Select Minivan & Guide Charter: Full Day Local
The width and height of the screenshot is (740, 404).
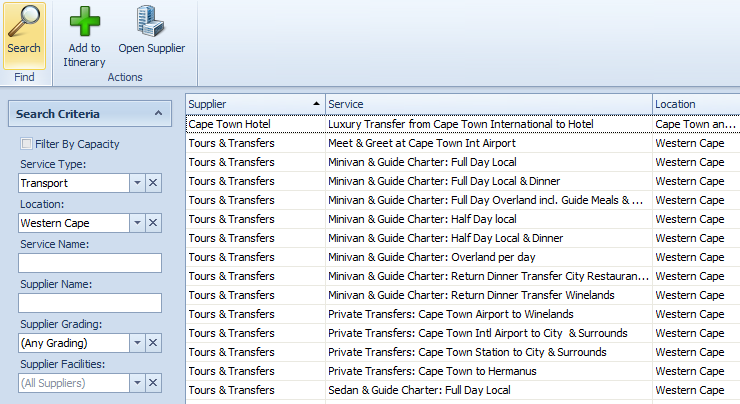(488, 162)
